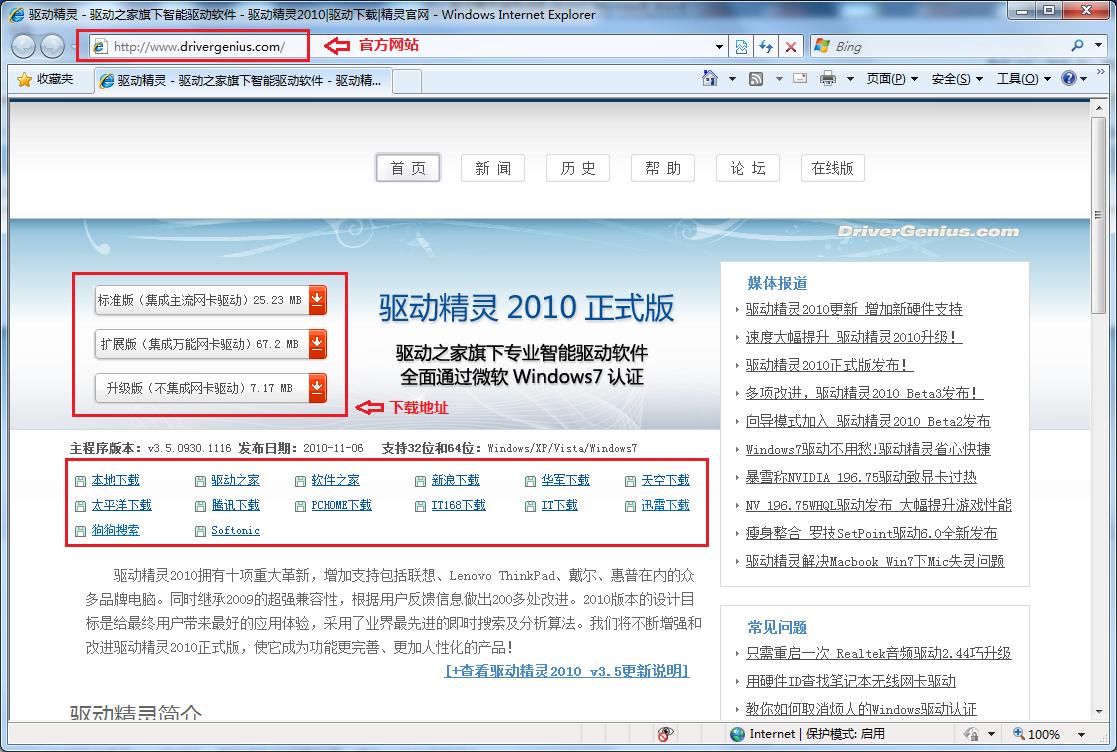The height and width of the screenshot is (752, 1117).
Task: Click the Compatibility View icon in address bar
Action: (741, 46)
